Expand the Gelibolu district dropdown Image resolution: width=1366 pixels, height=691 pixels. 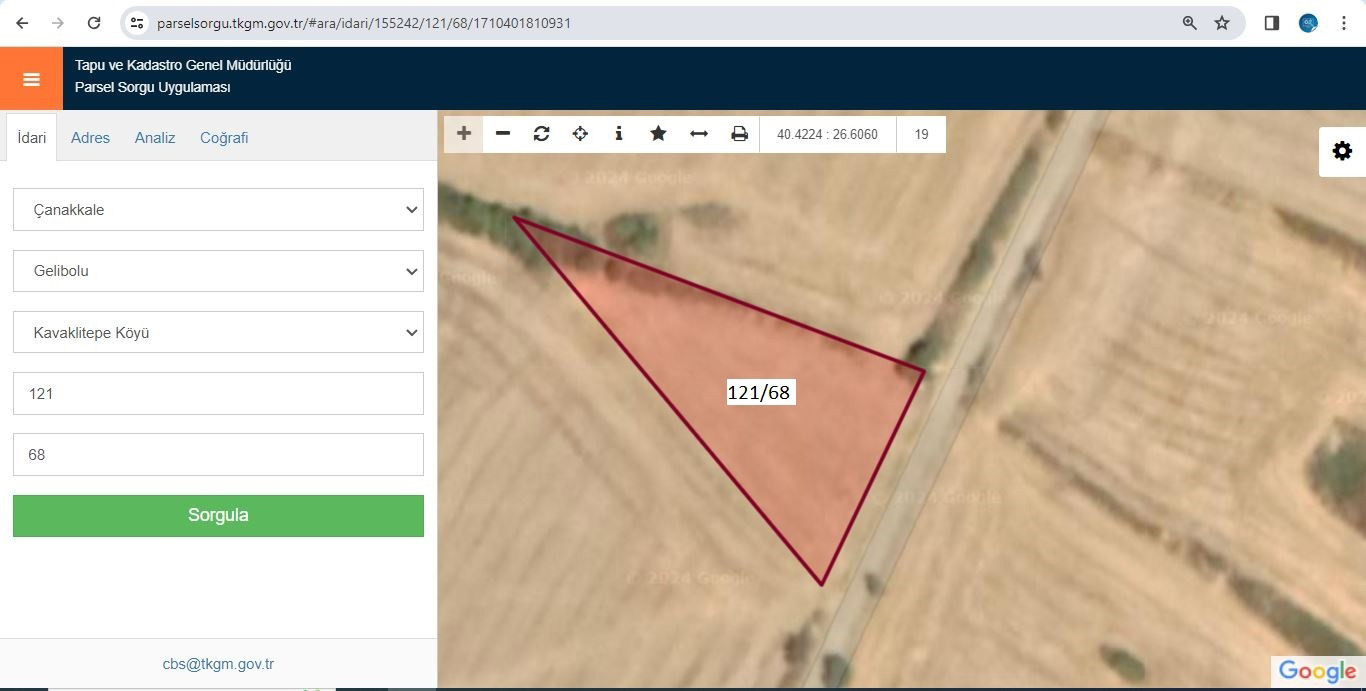[218, 271]
